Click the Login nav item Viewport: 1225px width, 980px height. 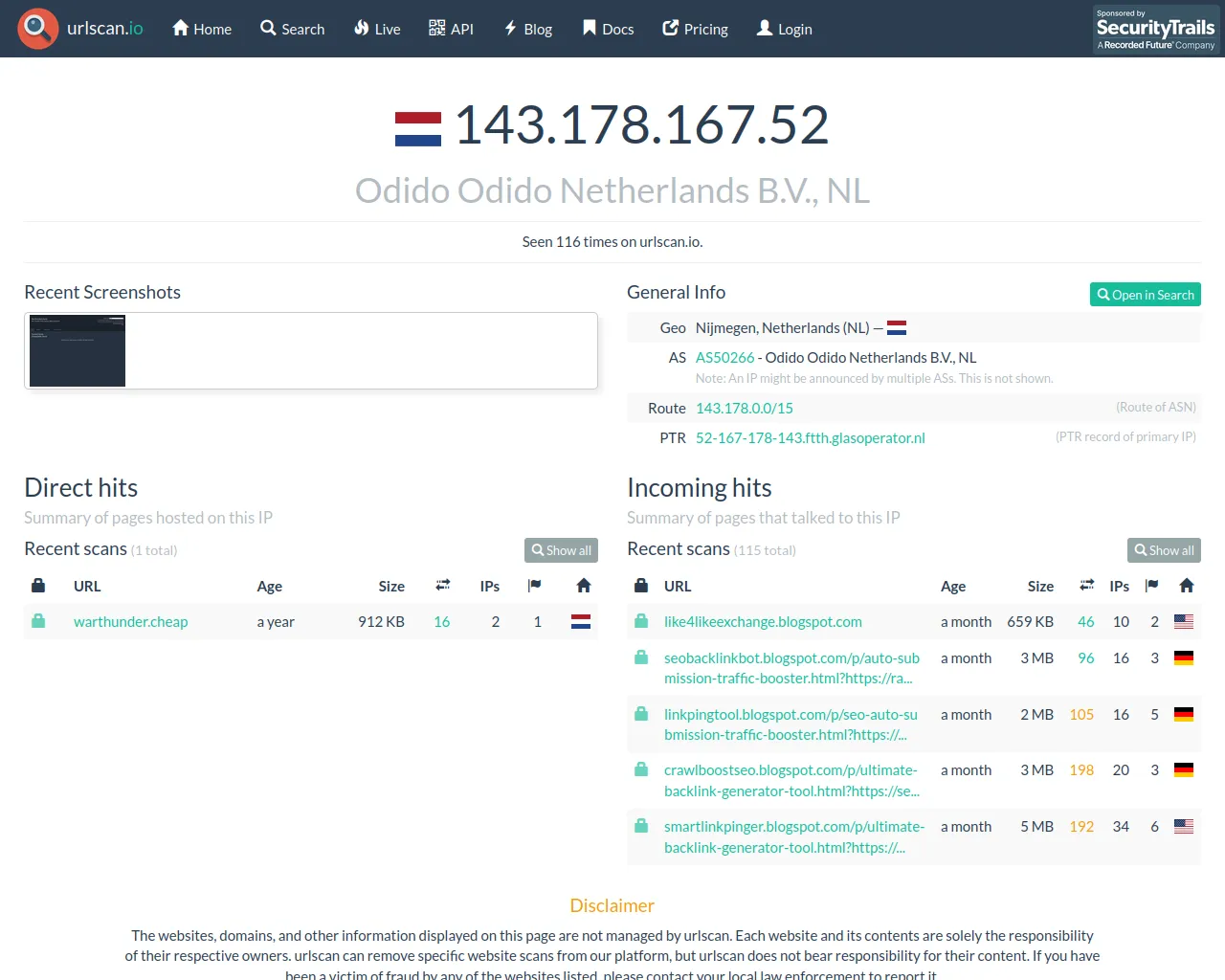pos(785,29)
